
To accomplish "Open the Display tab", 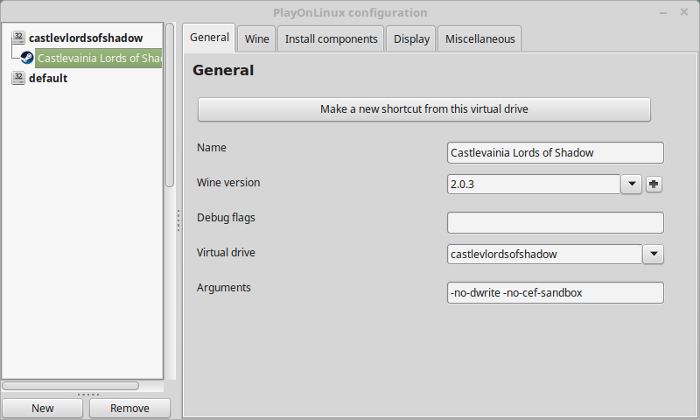I will tap(411, 39).
